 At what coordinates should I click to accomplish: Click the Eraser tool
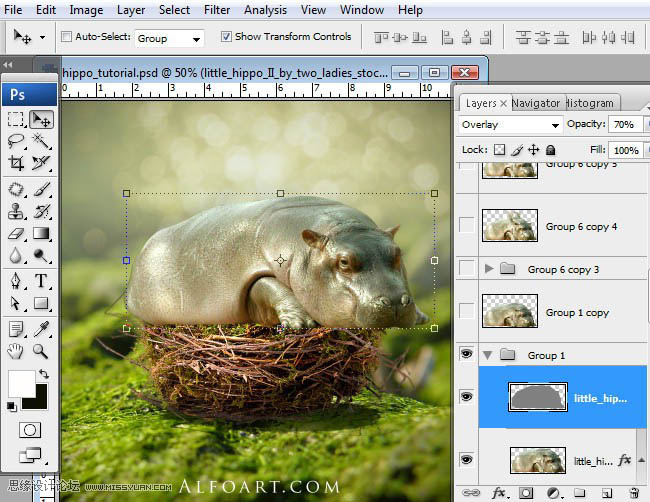[x=16, y=233]
